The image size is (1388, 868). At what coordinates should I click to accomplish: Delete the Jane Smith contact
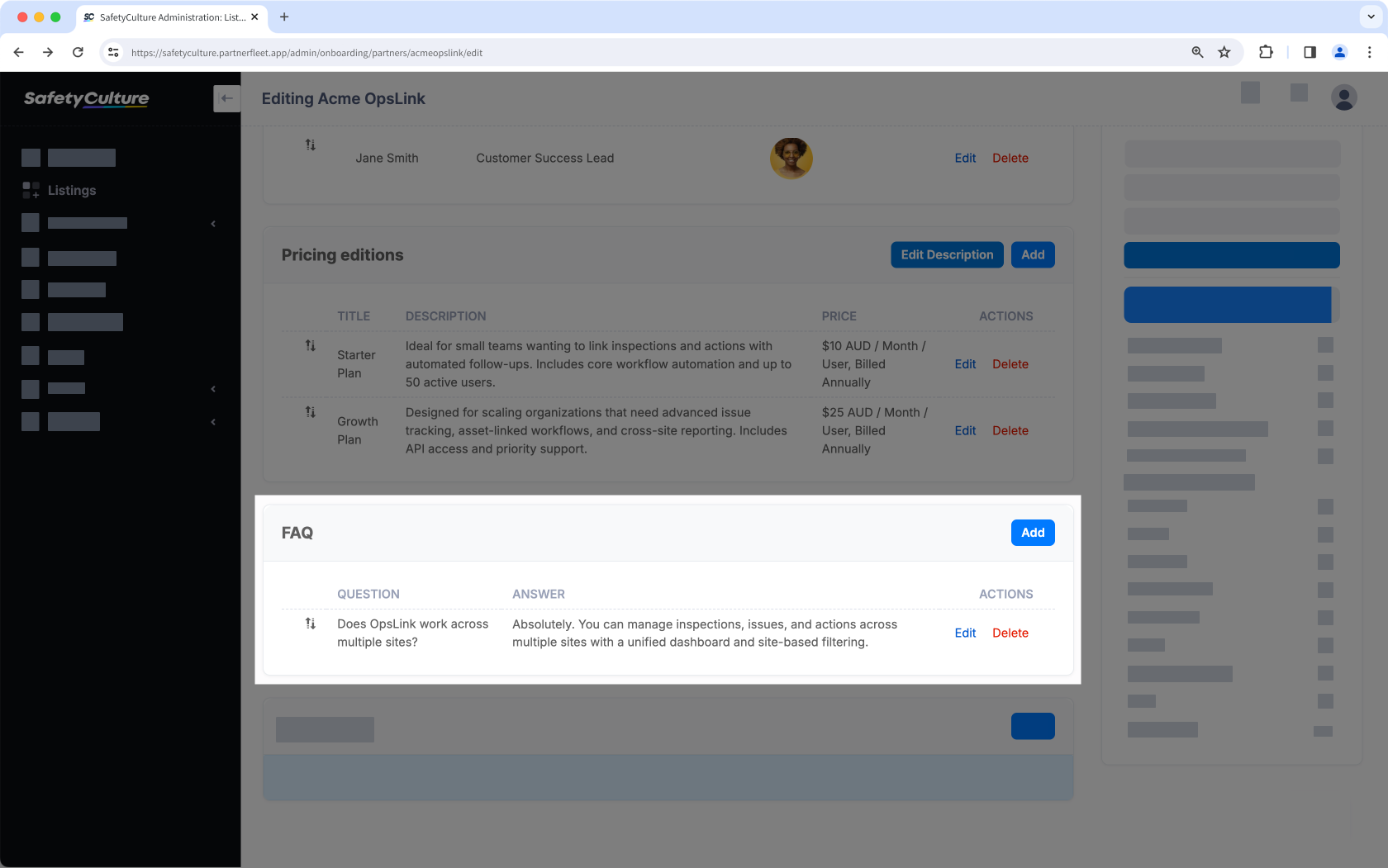point(1010,158)
